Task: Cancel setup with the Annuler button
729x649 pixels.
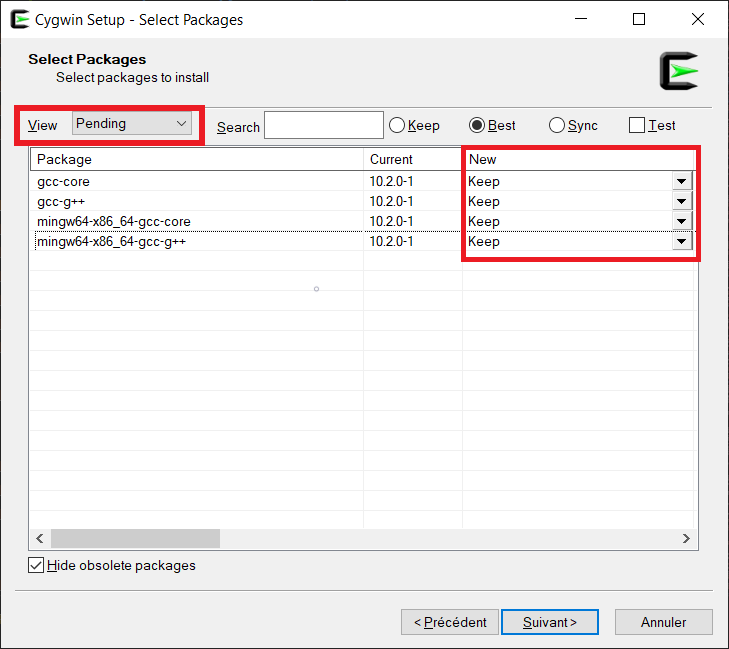Action: coord(663,622)
